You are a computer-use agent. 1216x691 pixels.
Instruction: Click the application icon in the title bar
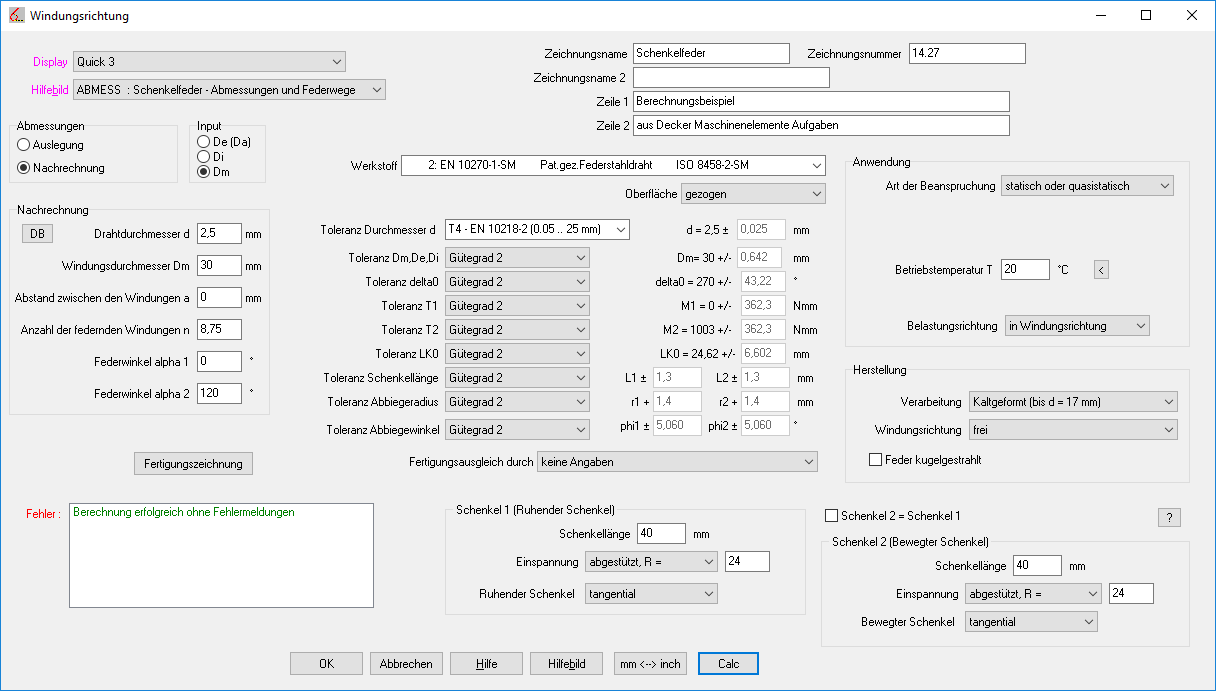pos(15,16)
